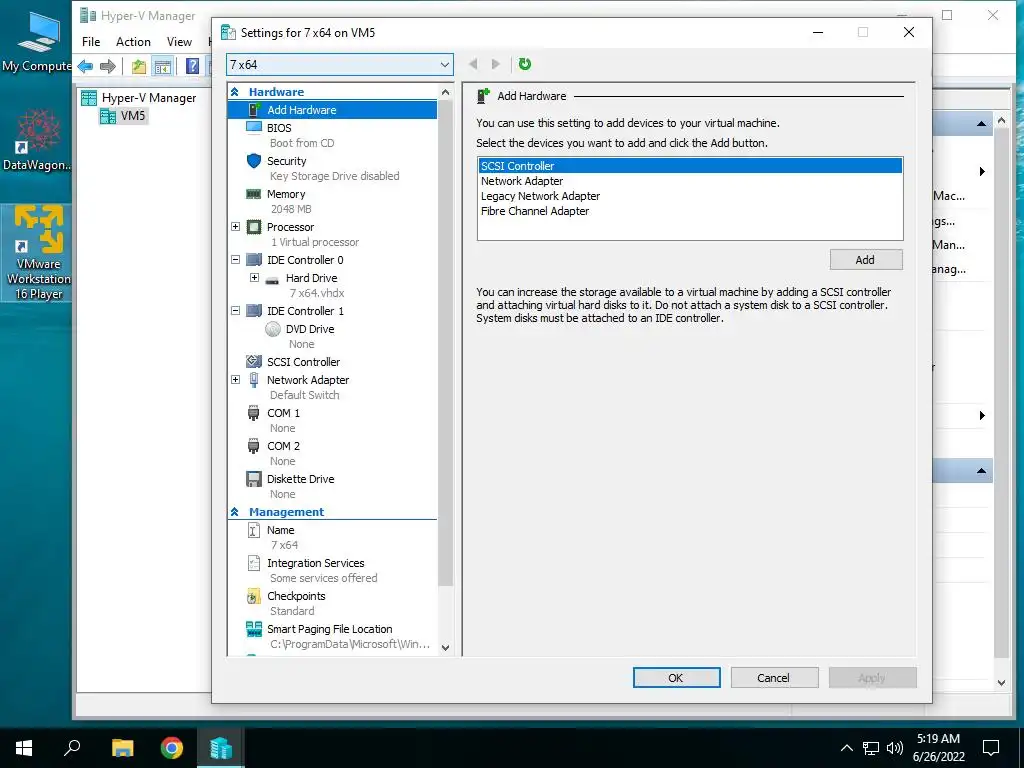Open File Explorer from taskbar
Image resolution: width=1024 pixels, height=768 pixels.
(x=122, y=748)
